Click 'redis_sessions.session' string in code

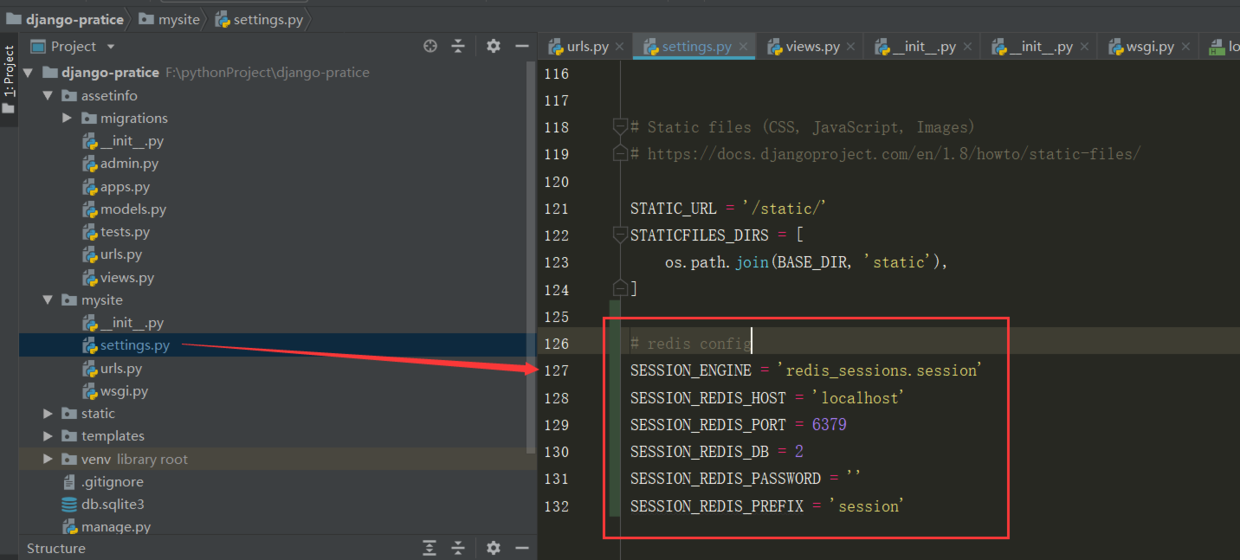(880, 370)
